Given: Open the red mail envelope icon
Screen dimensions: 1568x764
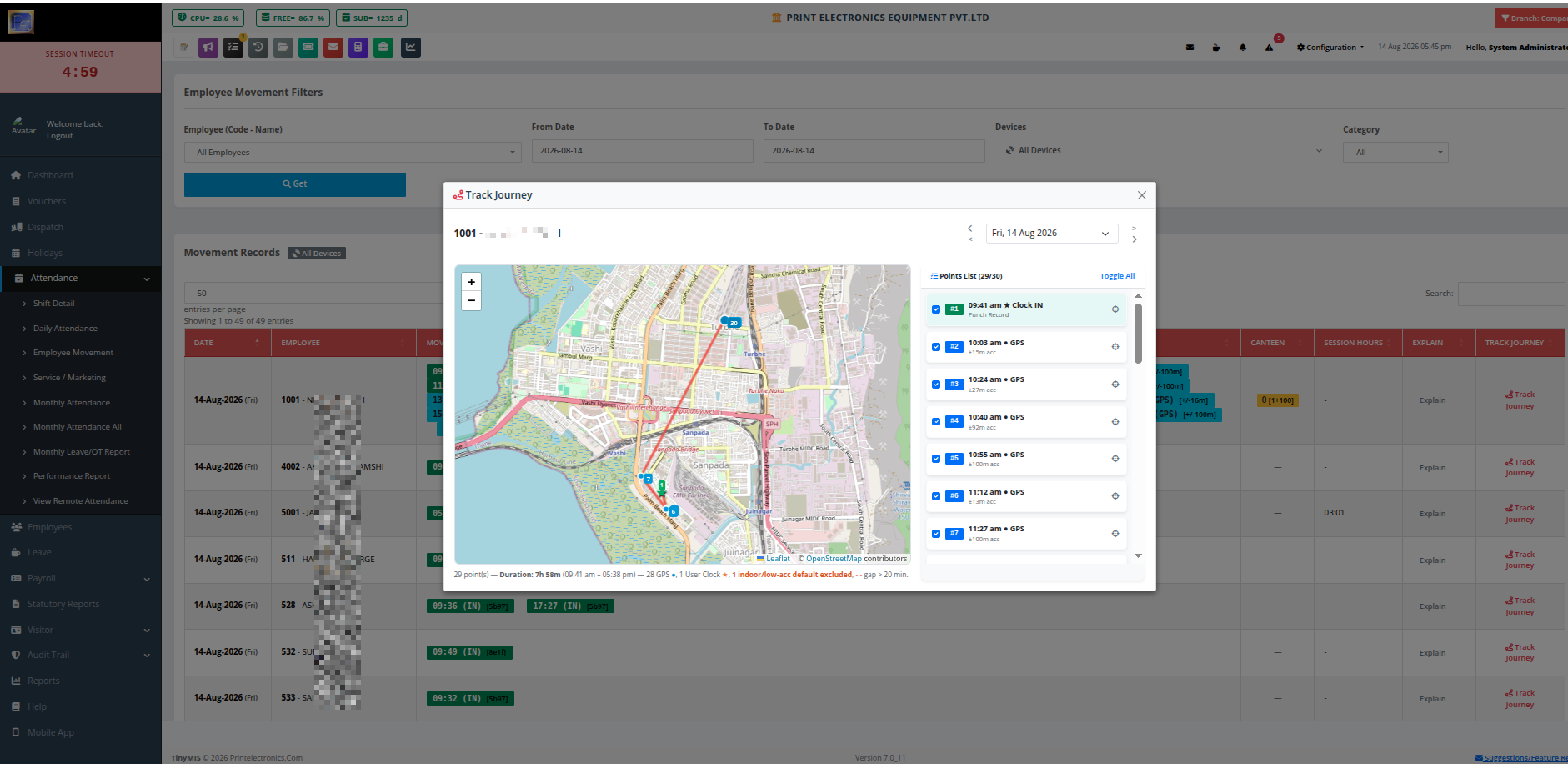Looking at the screenshot, I should pyautogui.click(x=333, y=48).
